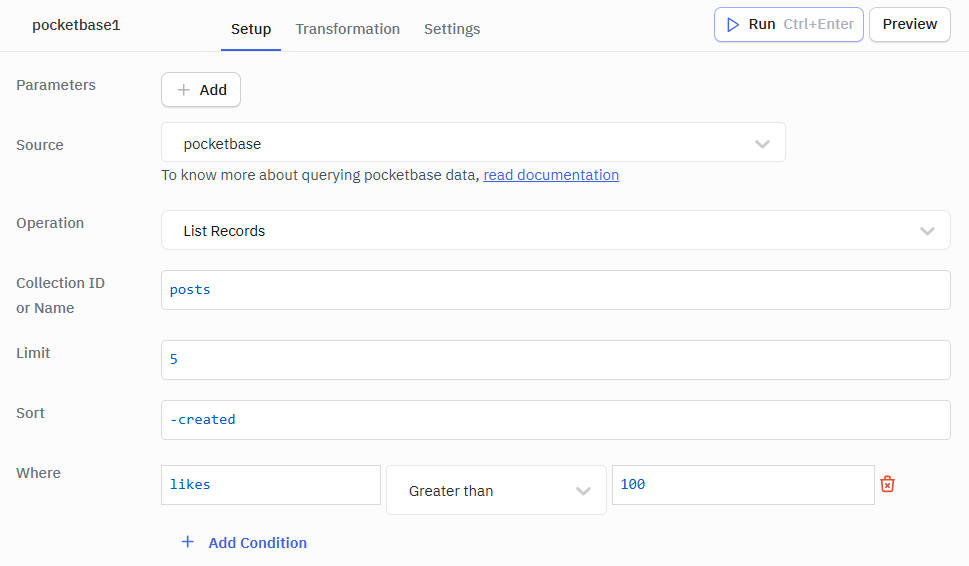This screenshot has height=566, width=969.
Task: Switch to the Transformation tab
Action: tap(347, 29)
